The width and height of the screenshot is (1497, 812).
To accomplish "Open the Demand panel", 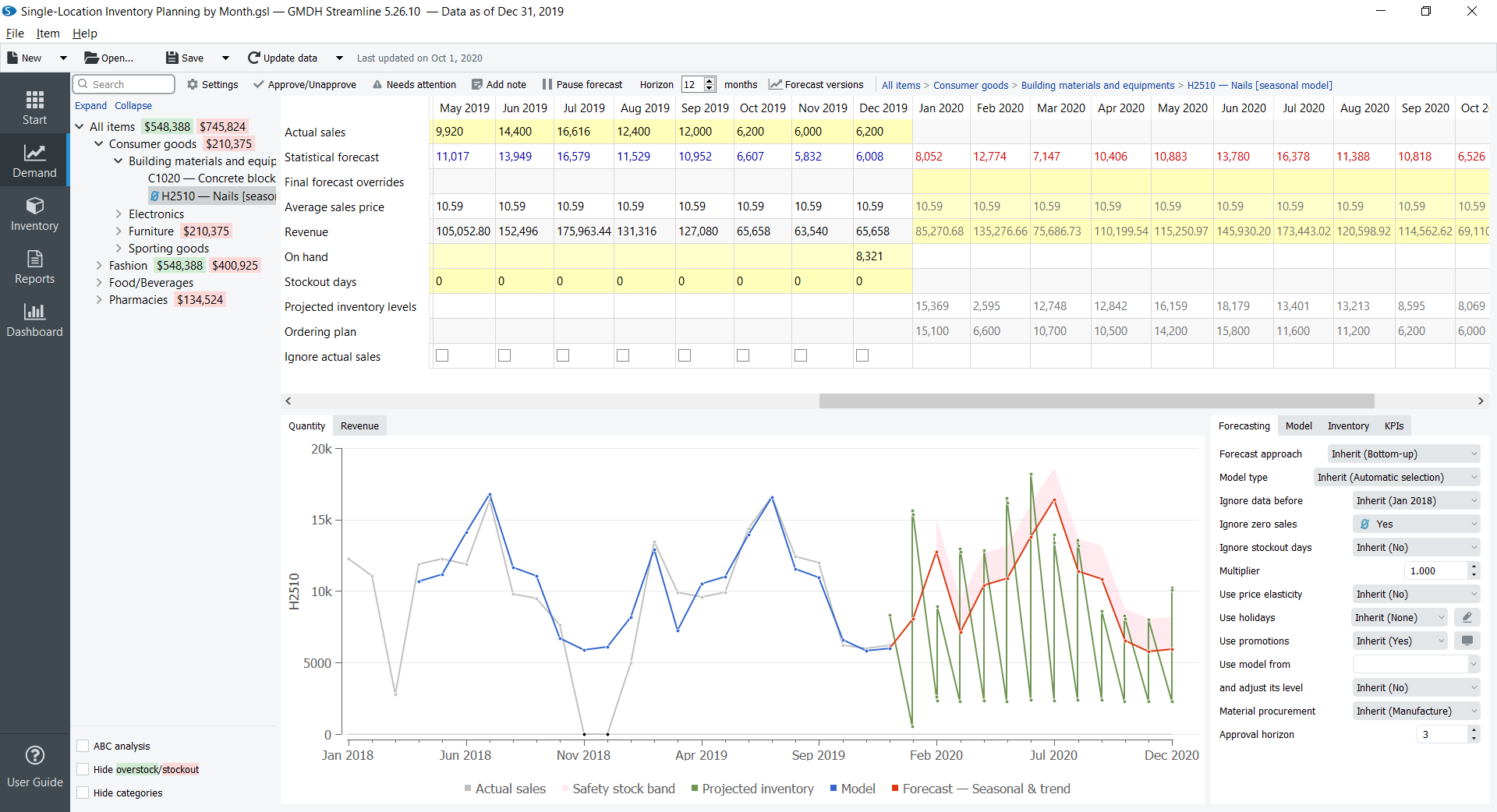I will 34,160.
